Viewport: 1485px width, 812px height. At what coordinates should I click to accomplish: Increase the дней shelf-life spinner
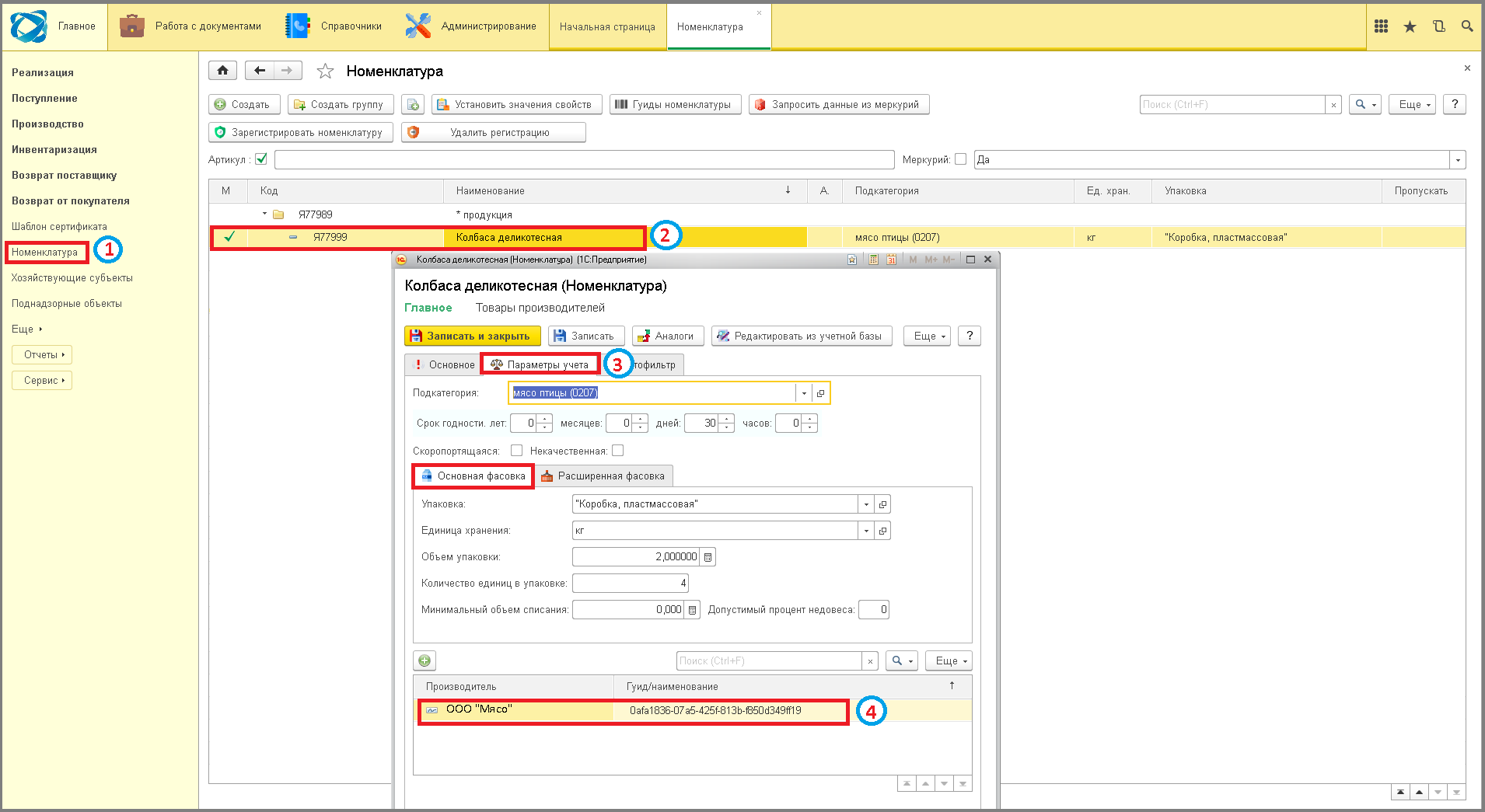[726, 419]
